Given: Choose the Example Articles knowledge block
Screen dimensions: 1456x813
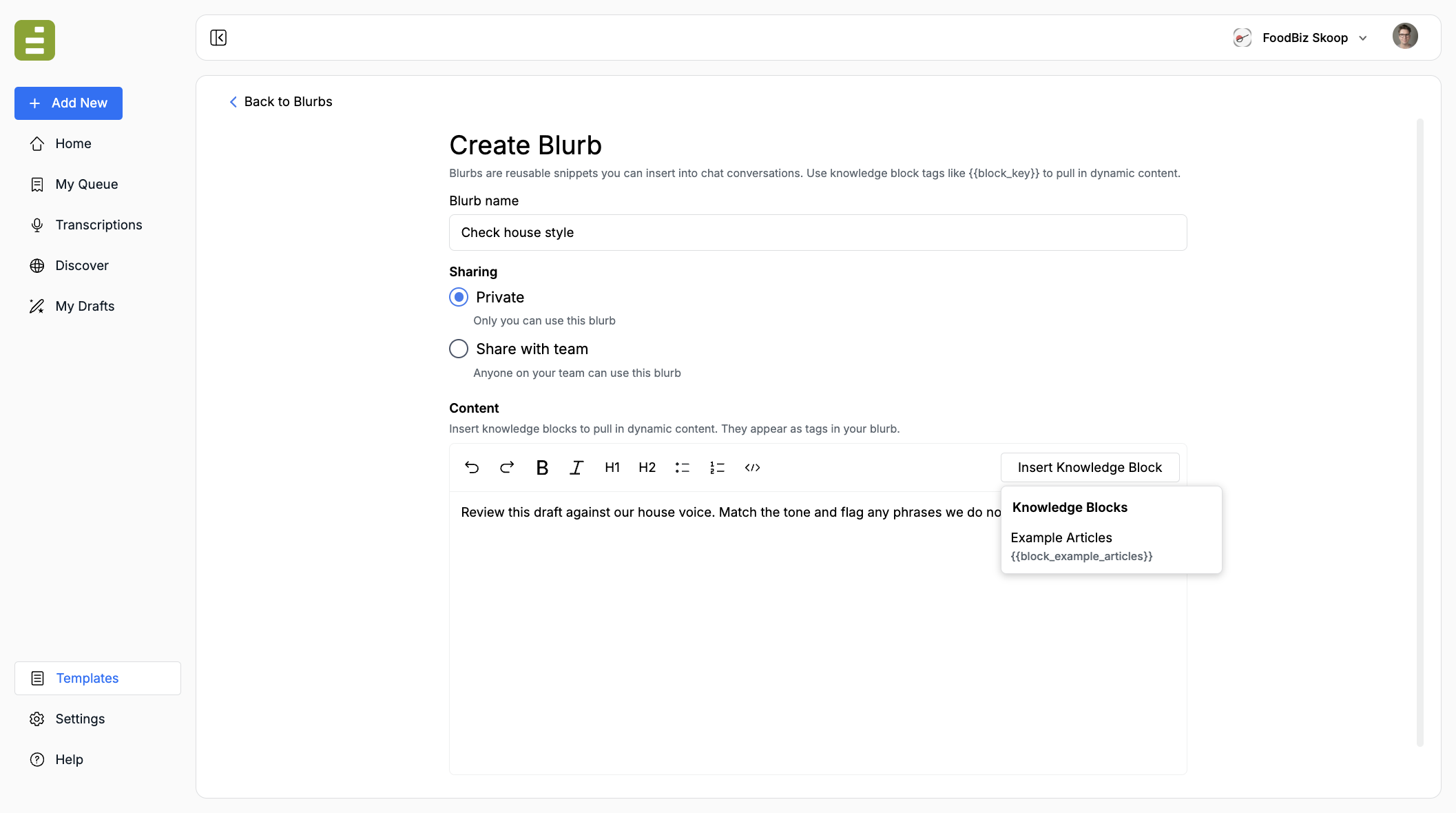Looking at the screenshot, I should 1111,546.
